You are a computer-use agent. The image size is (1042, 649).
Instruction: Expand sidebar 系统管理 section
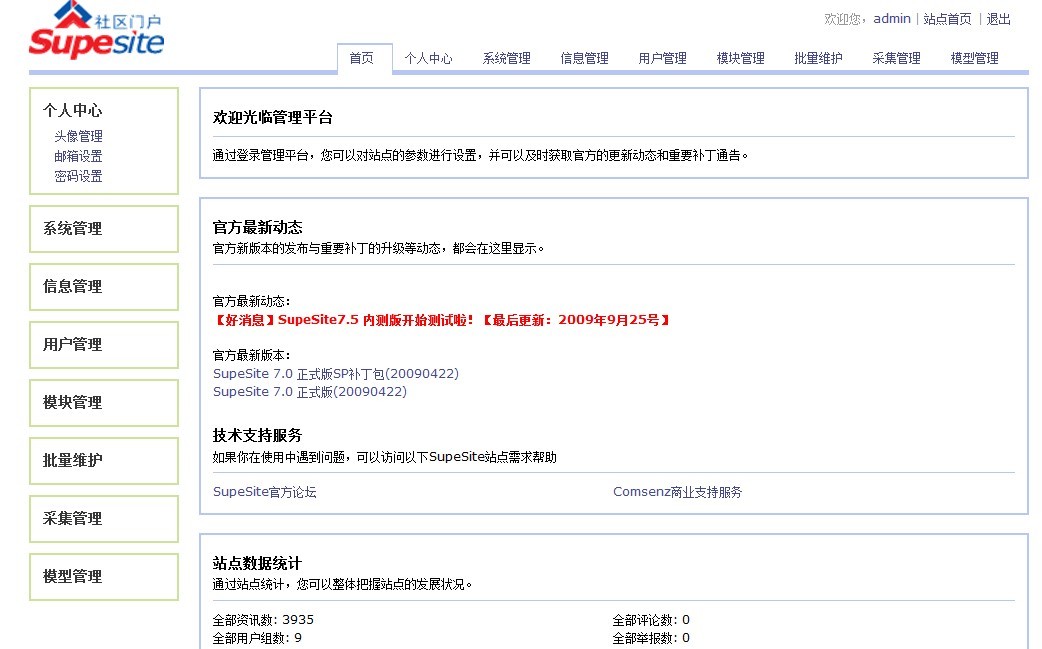104,229
